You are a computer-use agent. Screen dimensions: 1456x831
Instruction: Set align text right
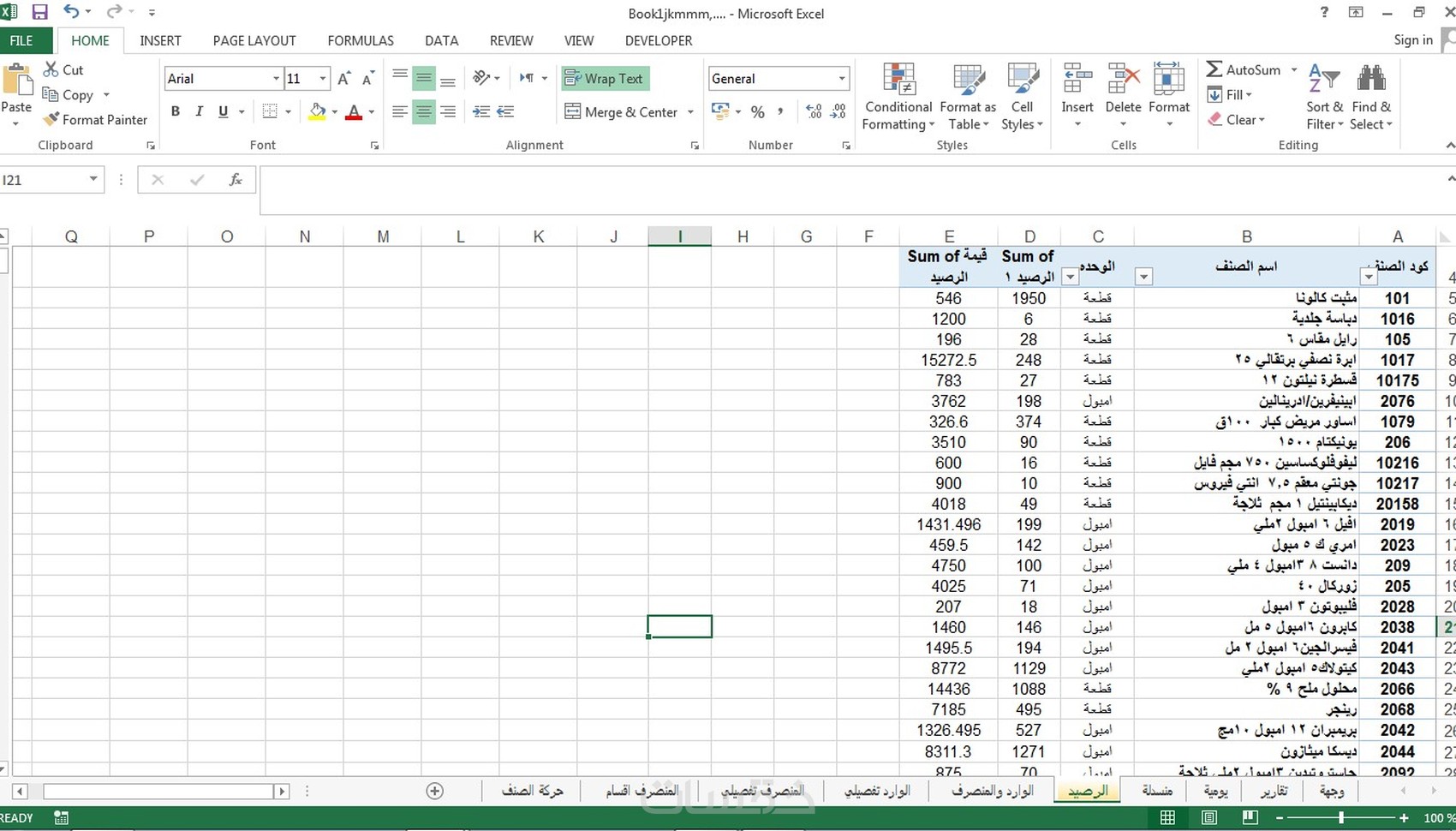pyautogui.click(x=448, y=111)
